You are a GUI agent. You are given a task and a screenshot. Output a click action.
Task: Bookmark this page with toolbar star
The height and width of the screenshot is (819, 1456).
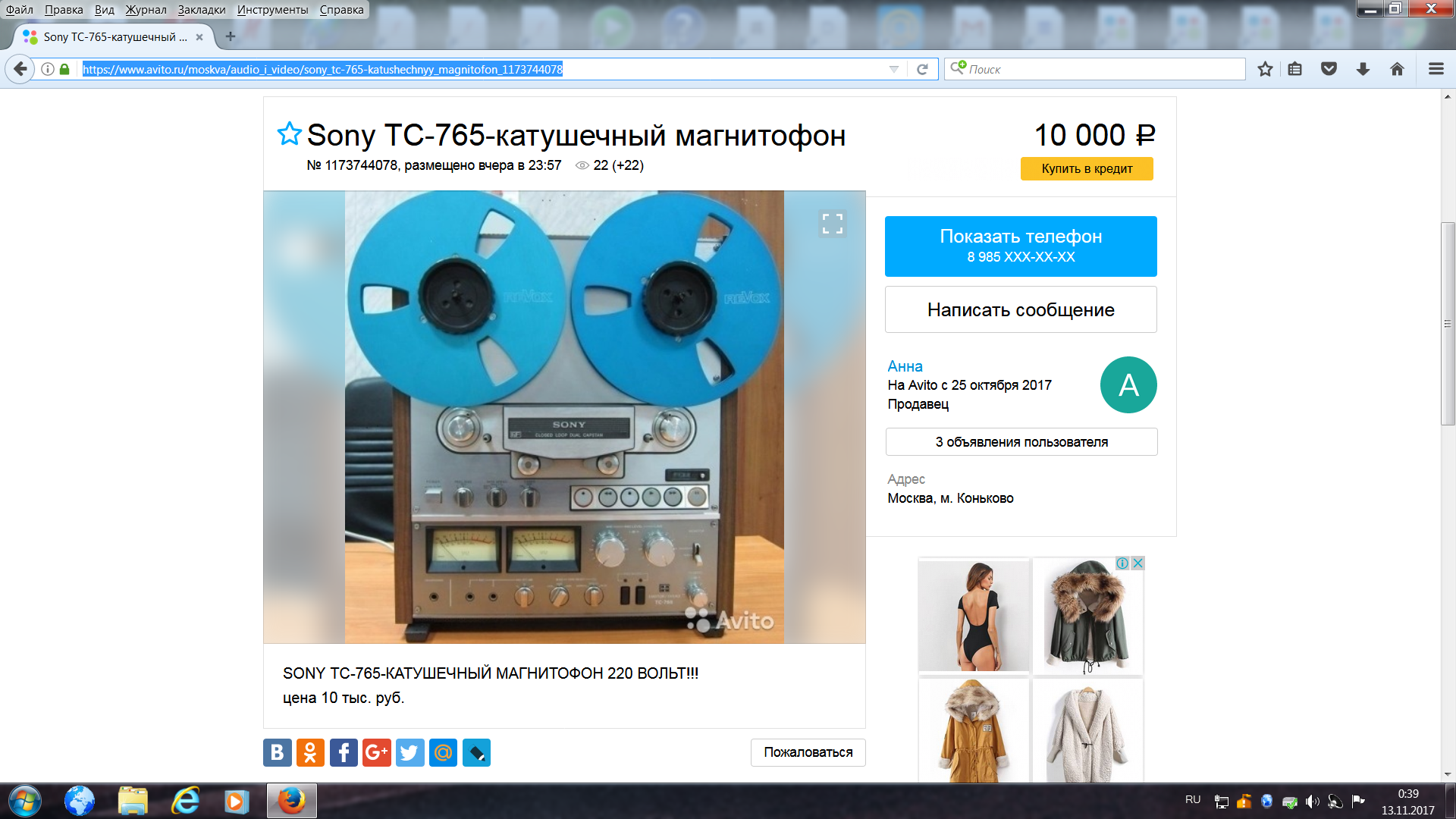[x=1265, y=69]
